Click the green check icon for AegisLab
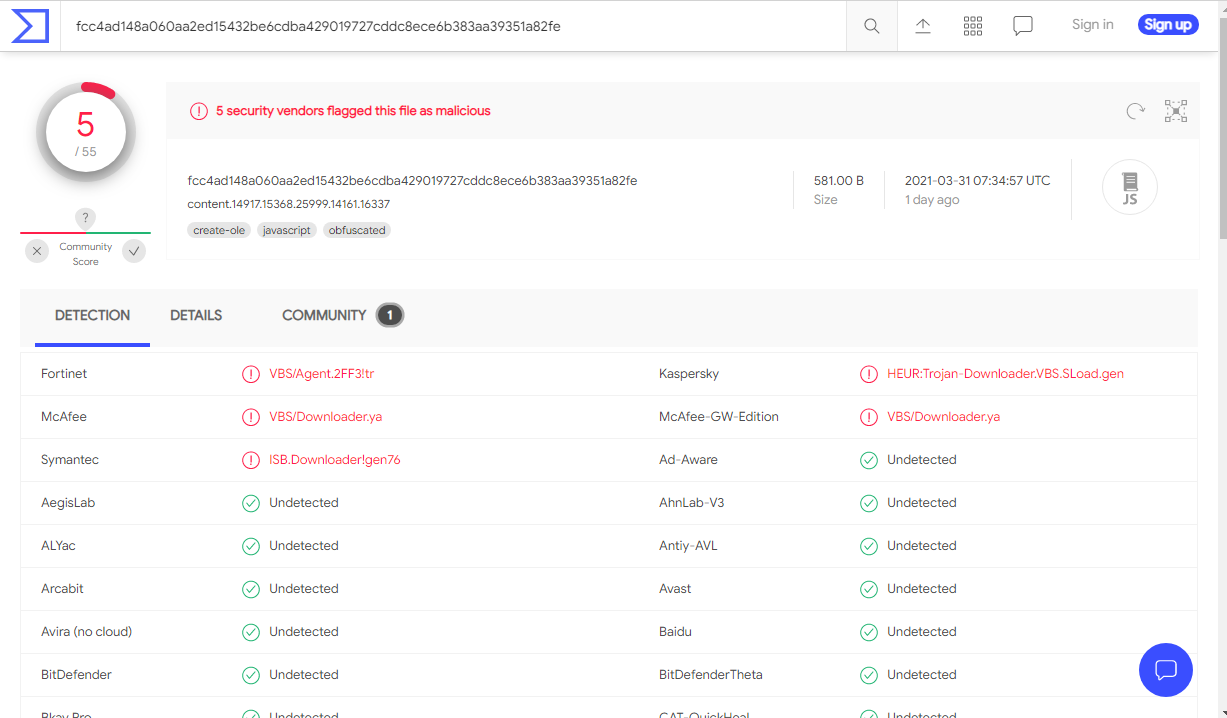The image size is (1227, 718). click(251, 503)
